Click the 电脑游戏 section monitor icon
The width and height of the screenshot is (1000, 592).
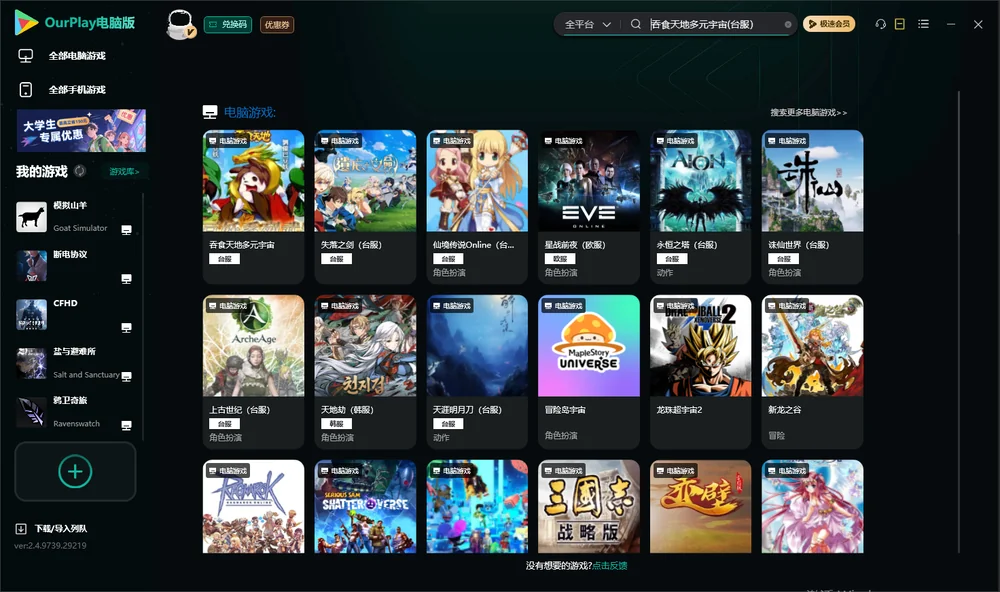[210, 112]
